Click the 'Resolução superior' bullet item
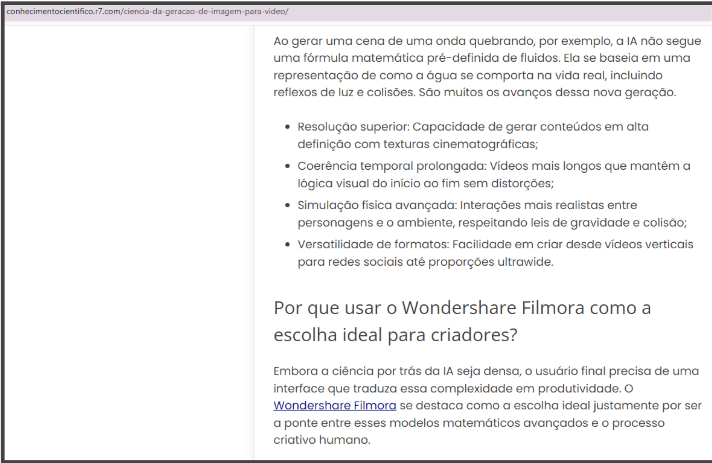Viewport: 712px width, 463px height. click(473, 135)
